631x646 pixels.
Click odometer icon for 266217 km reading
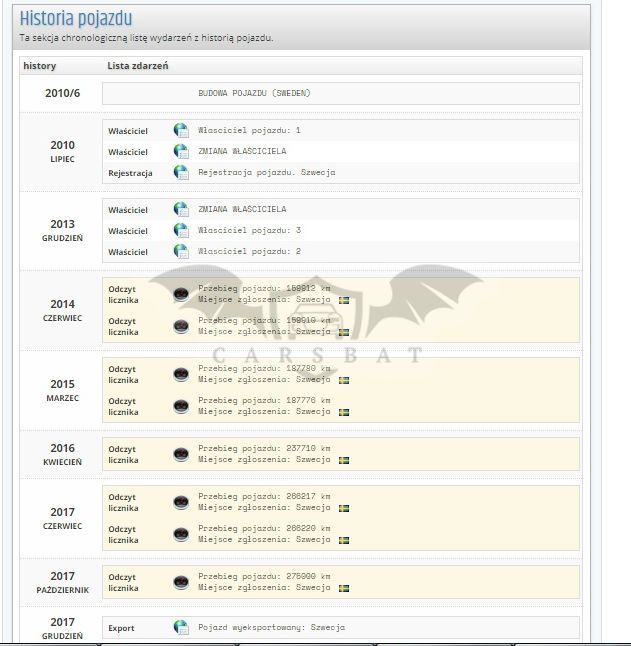click(181, 502)
